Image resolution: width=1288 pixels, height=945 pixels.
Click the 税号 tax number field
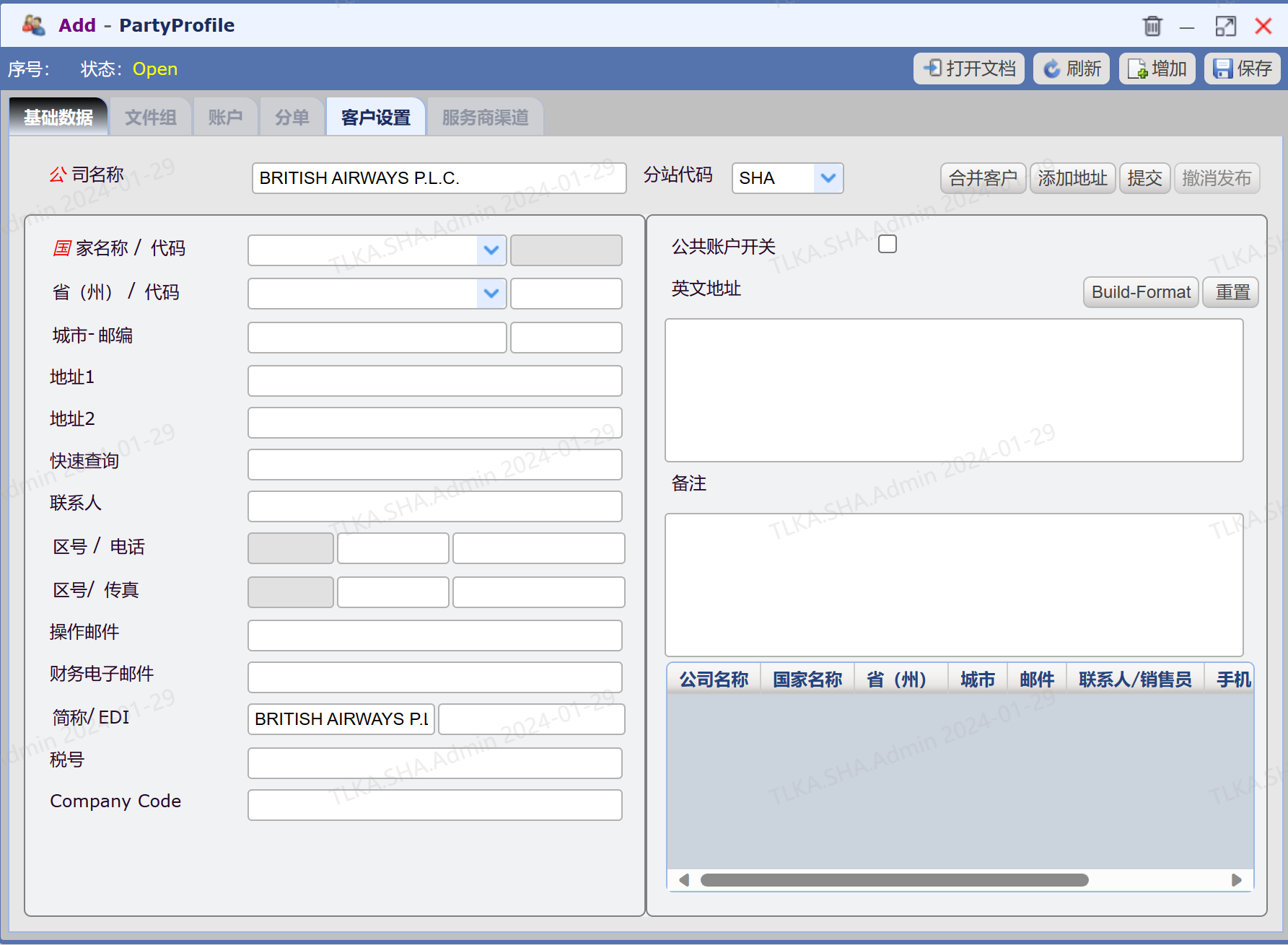(435, 763)
